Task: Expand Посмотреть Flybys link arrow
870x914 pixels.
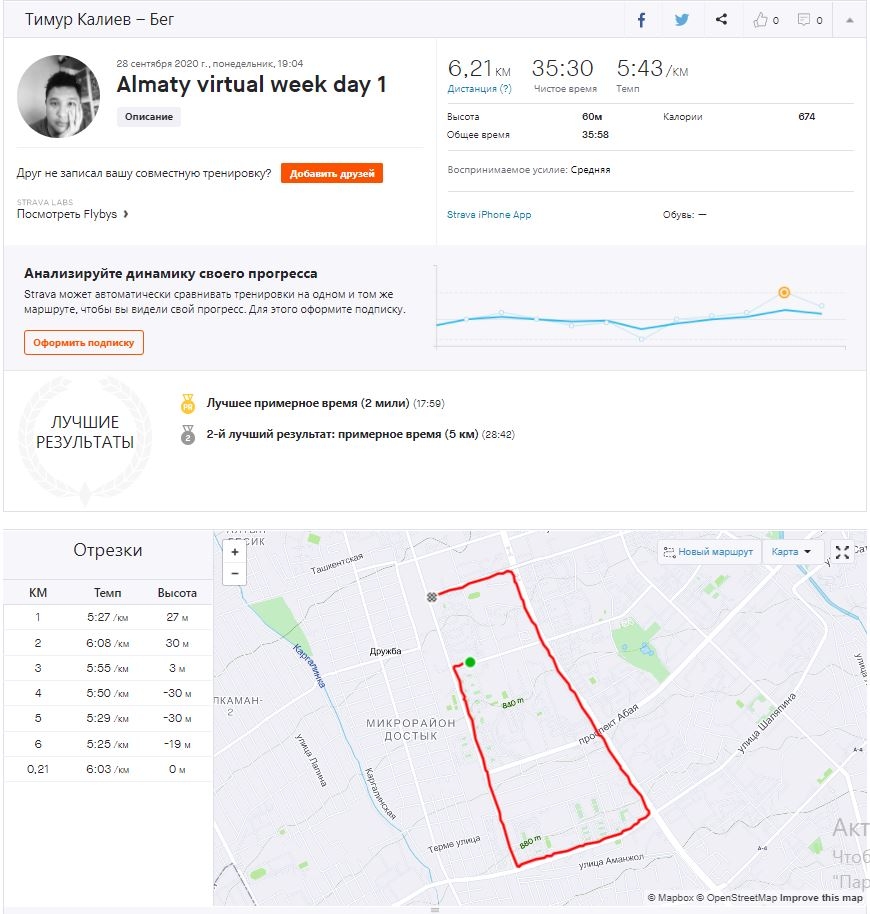Action: tap(126, 214)
